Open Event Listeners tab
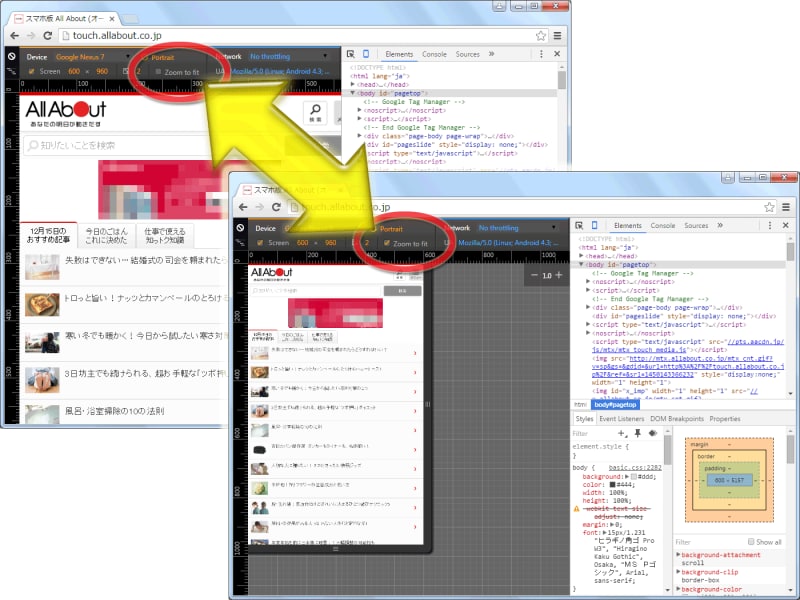 point(621,418)
